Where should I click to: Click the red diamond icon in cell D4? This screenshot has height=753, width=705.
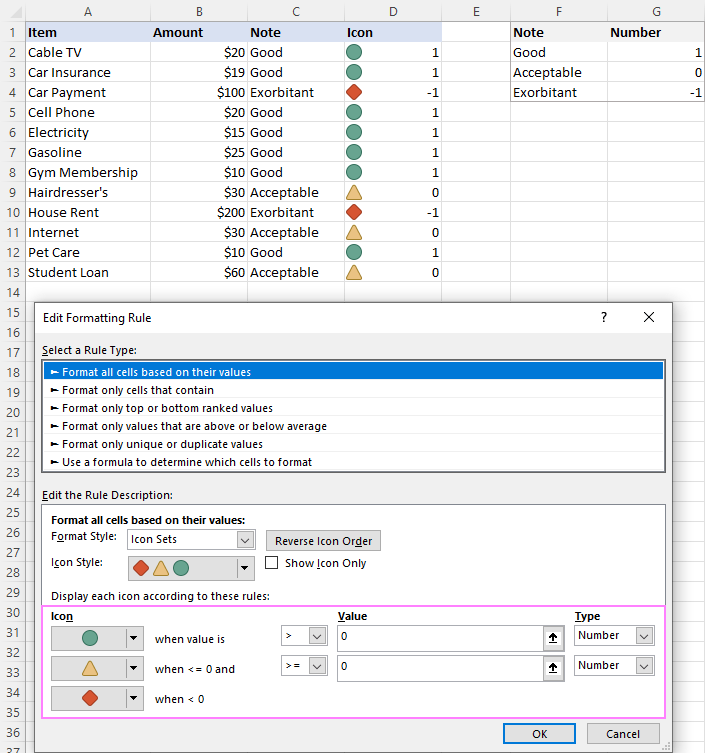coord(354,92)
